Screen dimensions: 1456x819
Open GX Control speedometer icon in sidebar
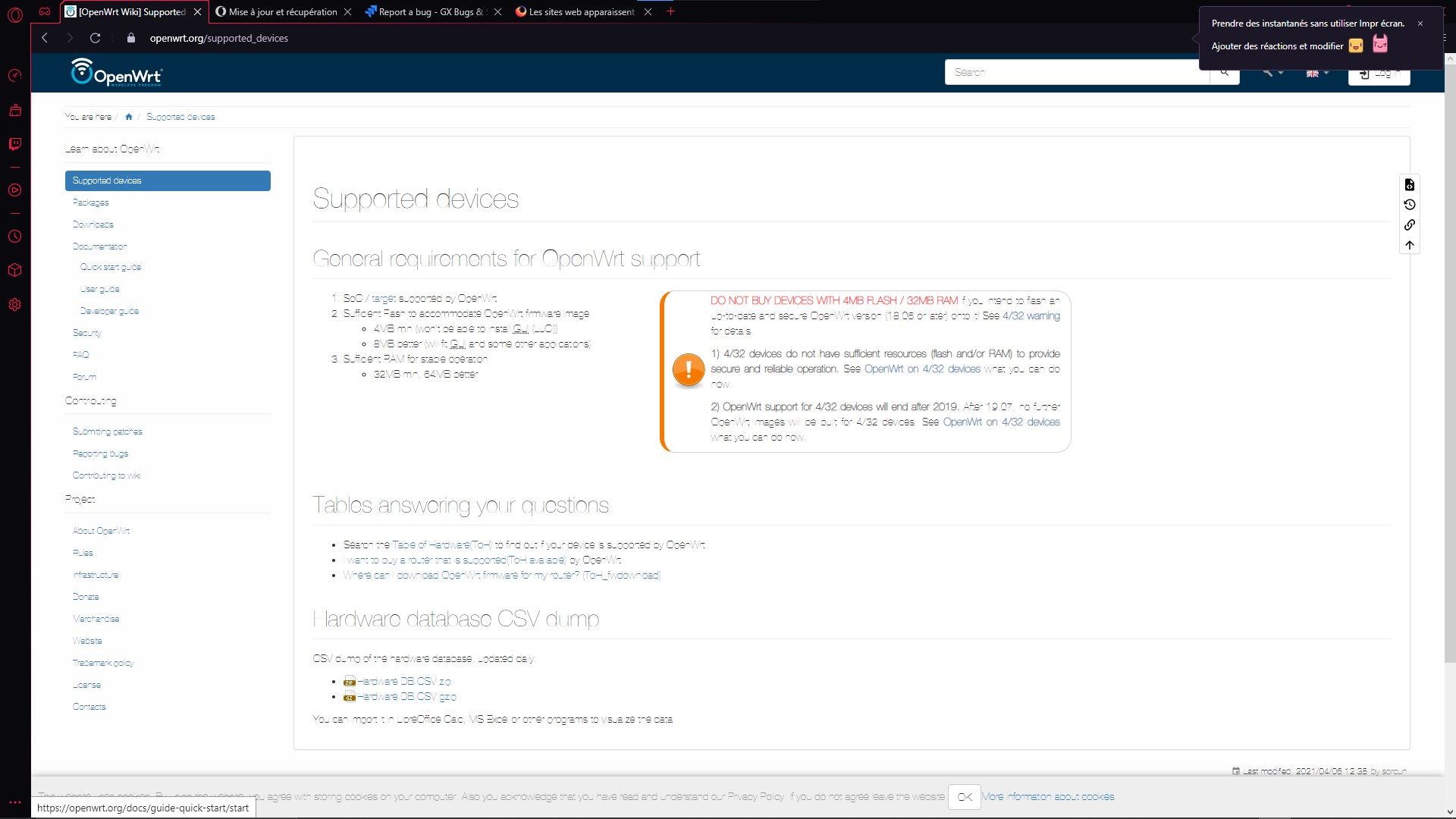point(14,75)
